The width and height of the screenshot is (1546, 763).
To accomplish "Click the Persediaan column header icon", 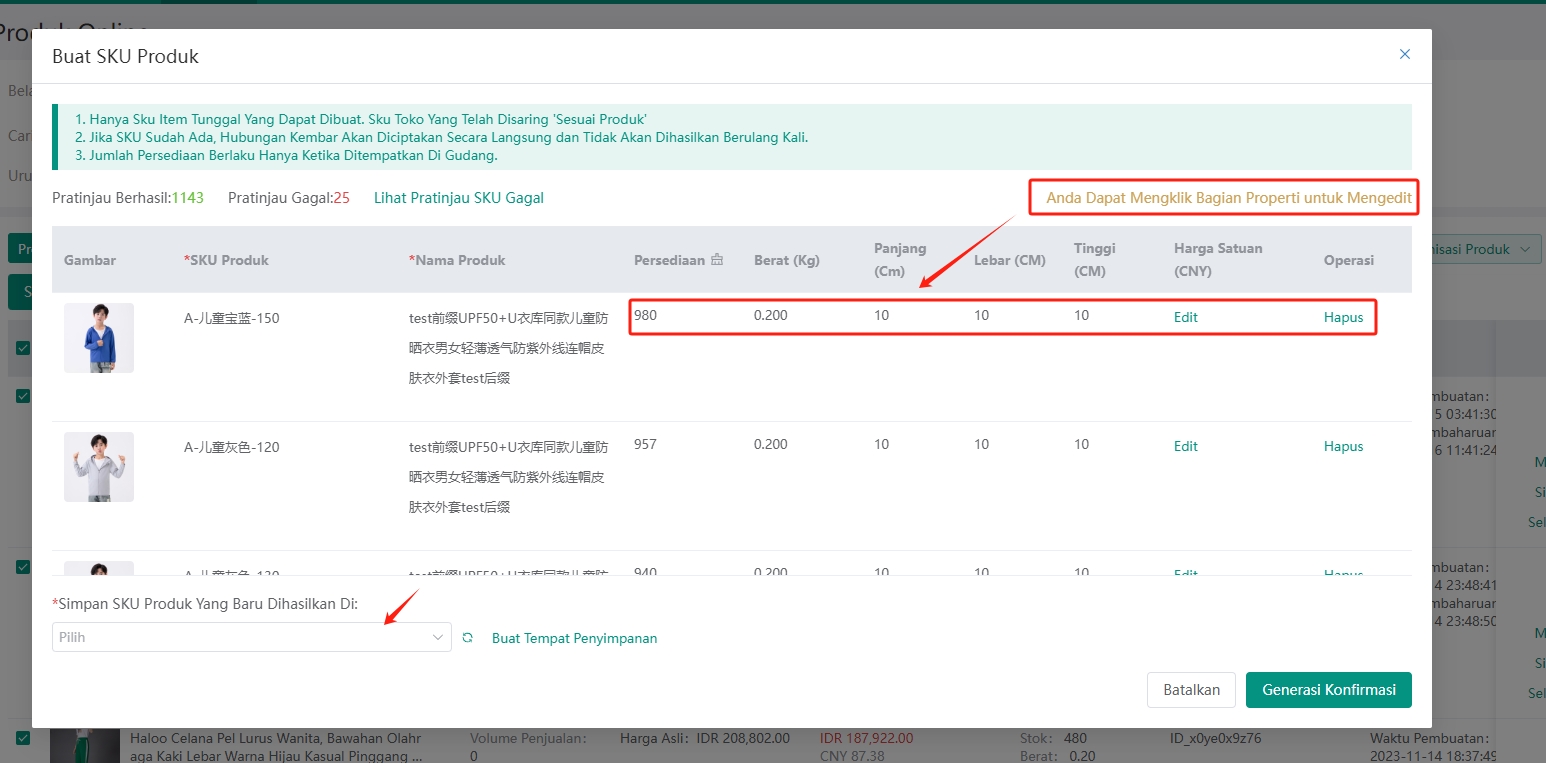I will 716,260.
